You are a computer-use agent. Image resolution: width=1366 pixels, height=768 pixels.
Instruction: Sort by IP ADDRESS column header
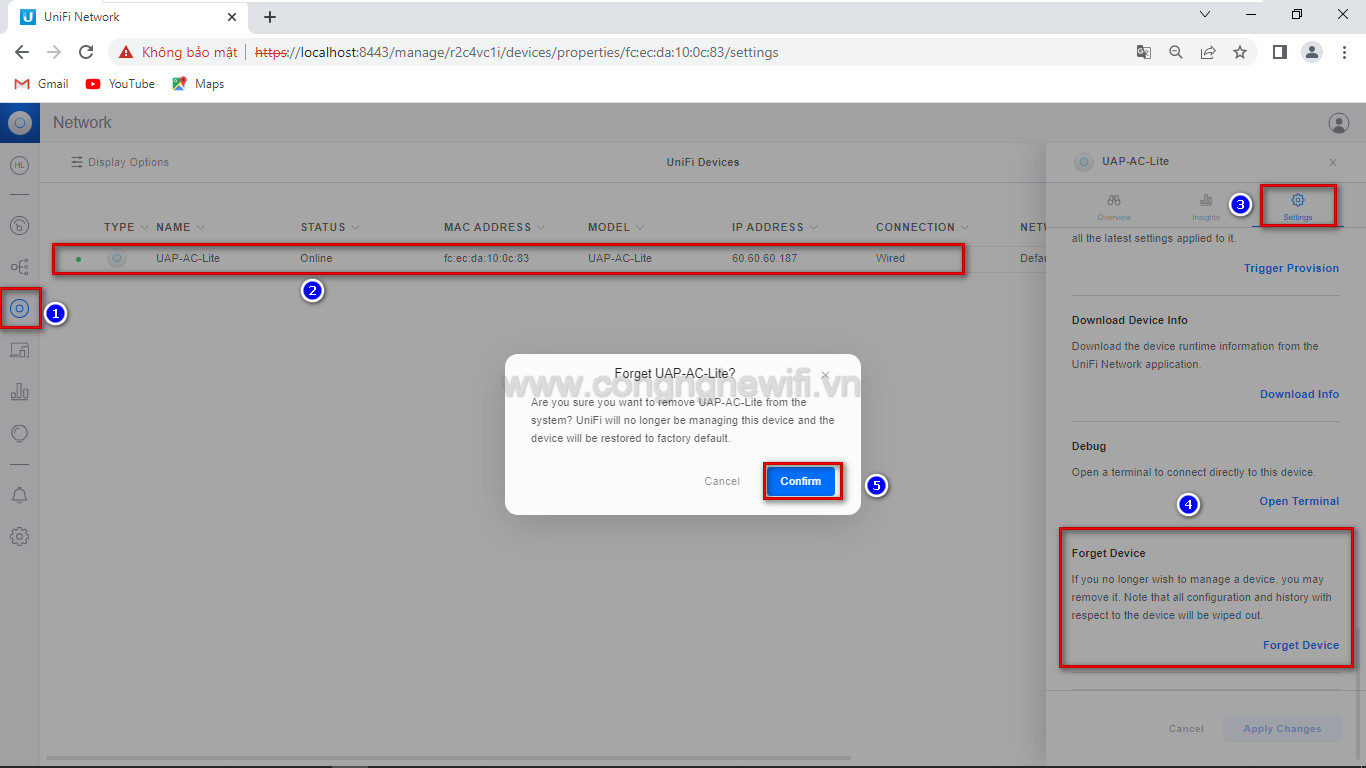coord(775,227)
